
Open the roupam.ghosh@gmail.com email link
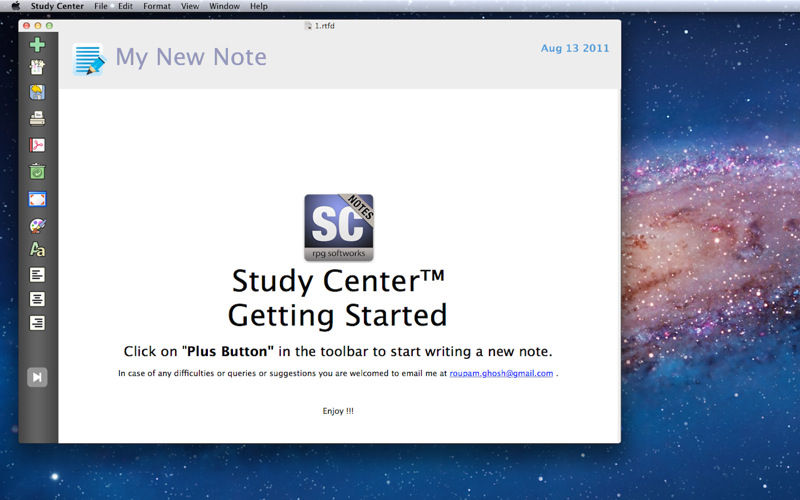501,373
